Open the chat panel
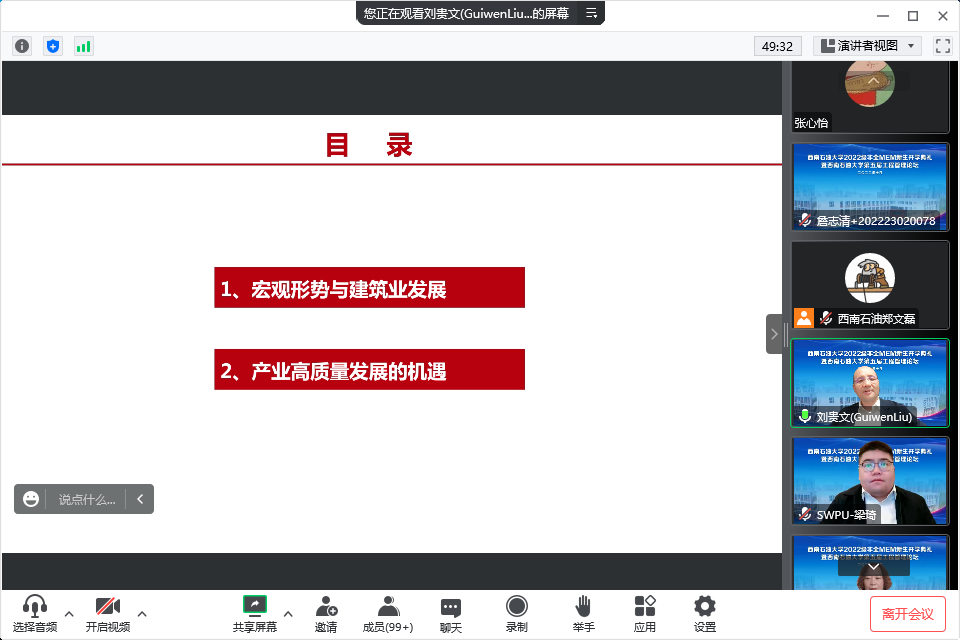960x640 pixels. coord(451,613)
